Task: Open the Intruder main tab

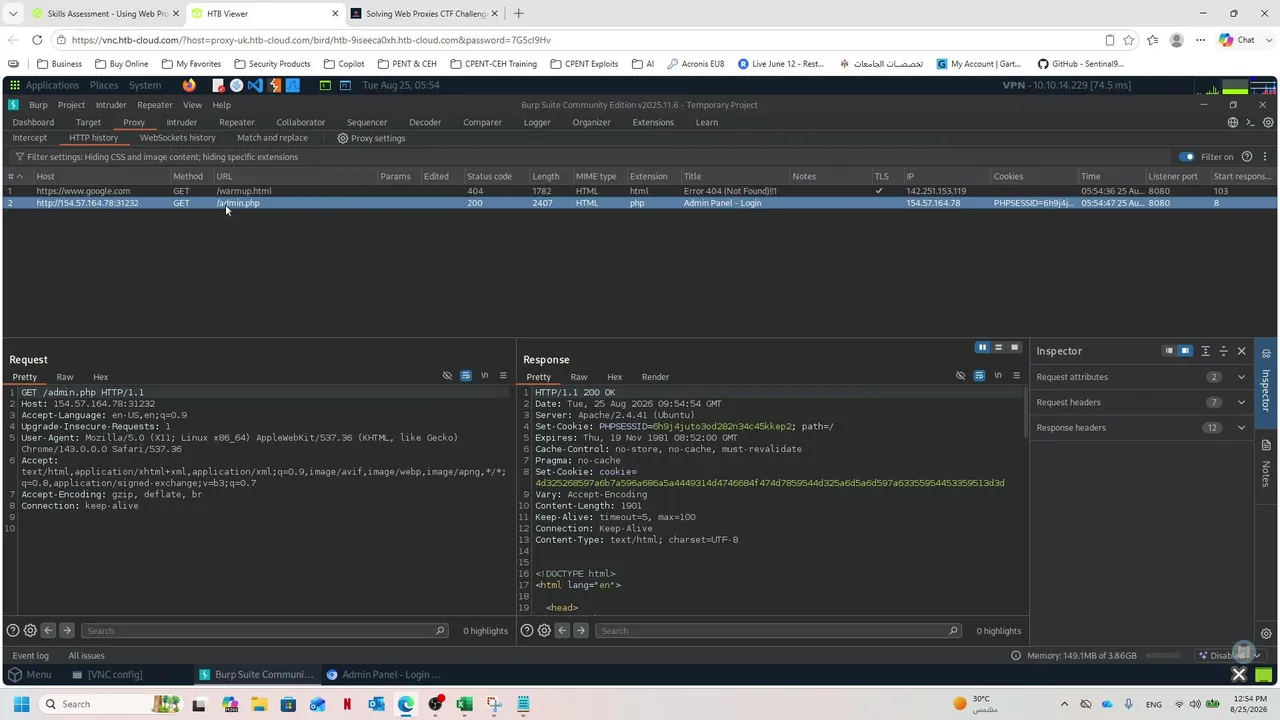Action: [x=181, y=122]
